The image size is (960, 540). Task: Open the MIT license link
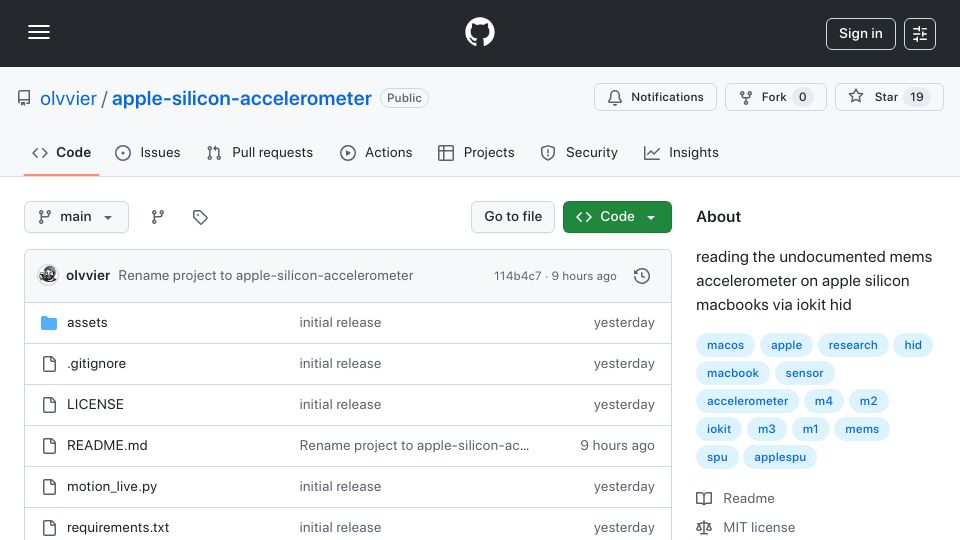(x=746, y=527)
